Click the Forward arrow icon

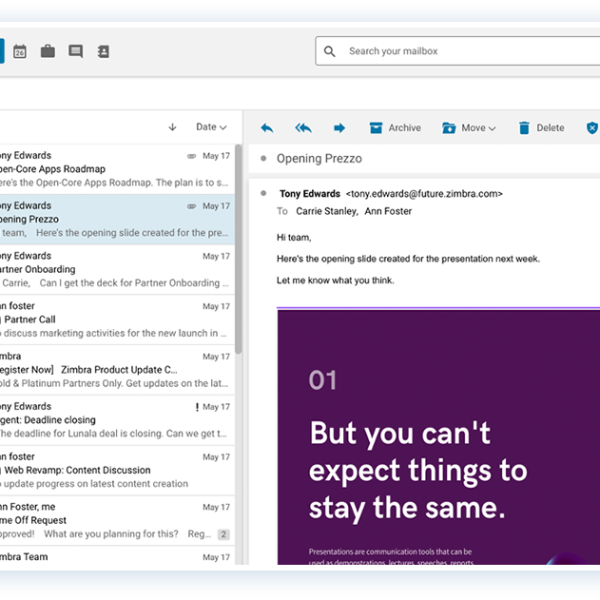coord(339,128)
